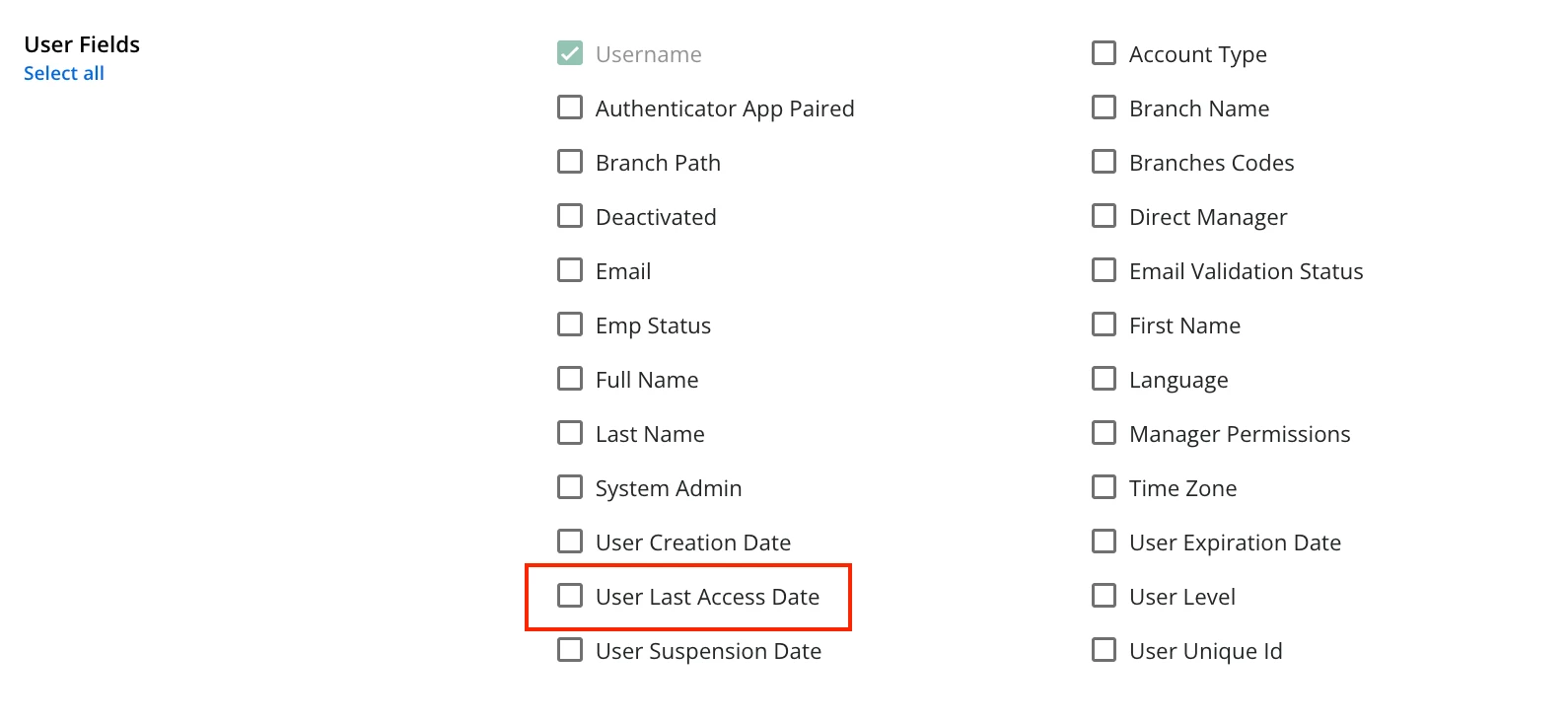
Task: Enable the System Admin field
Action: click(570, 487)
